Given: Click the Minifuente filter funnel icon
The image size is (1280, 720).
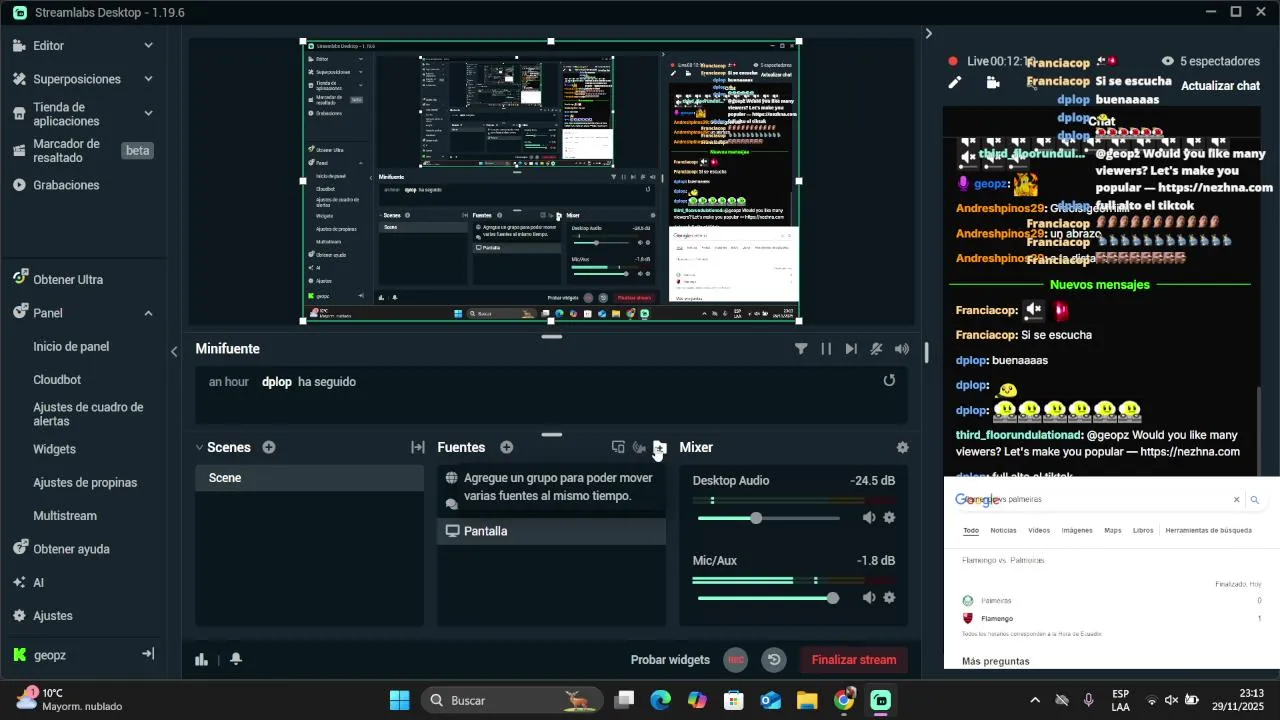Looking at the screenshot, I should [x=801, y=349].
